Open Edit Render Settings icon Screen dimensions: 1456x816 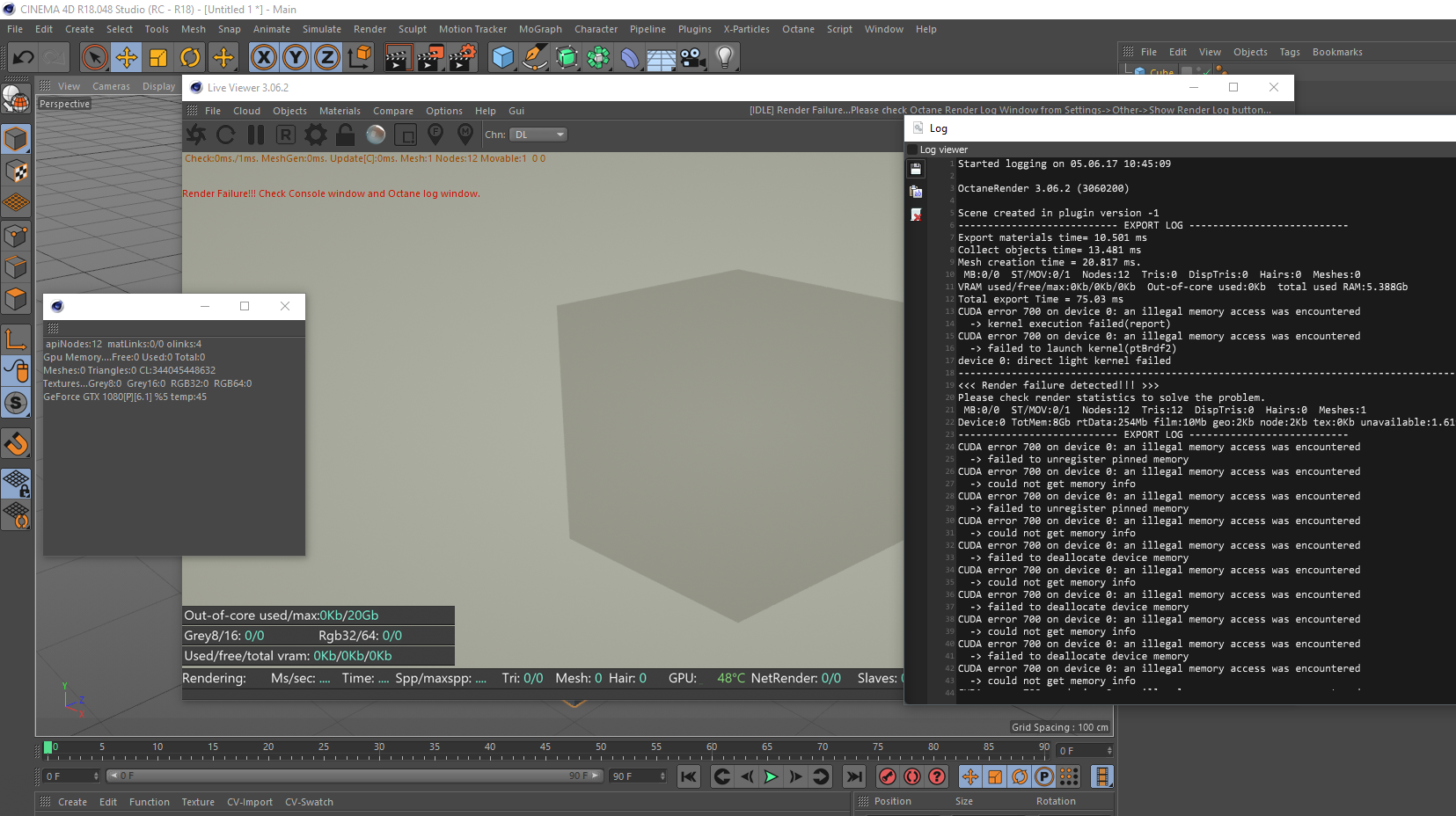463,58
